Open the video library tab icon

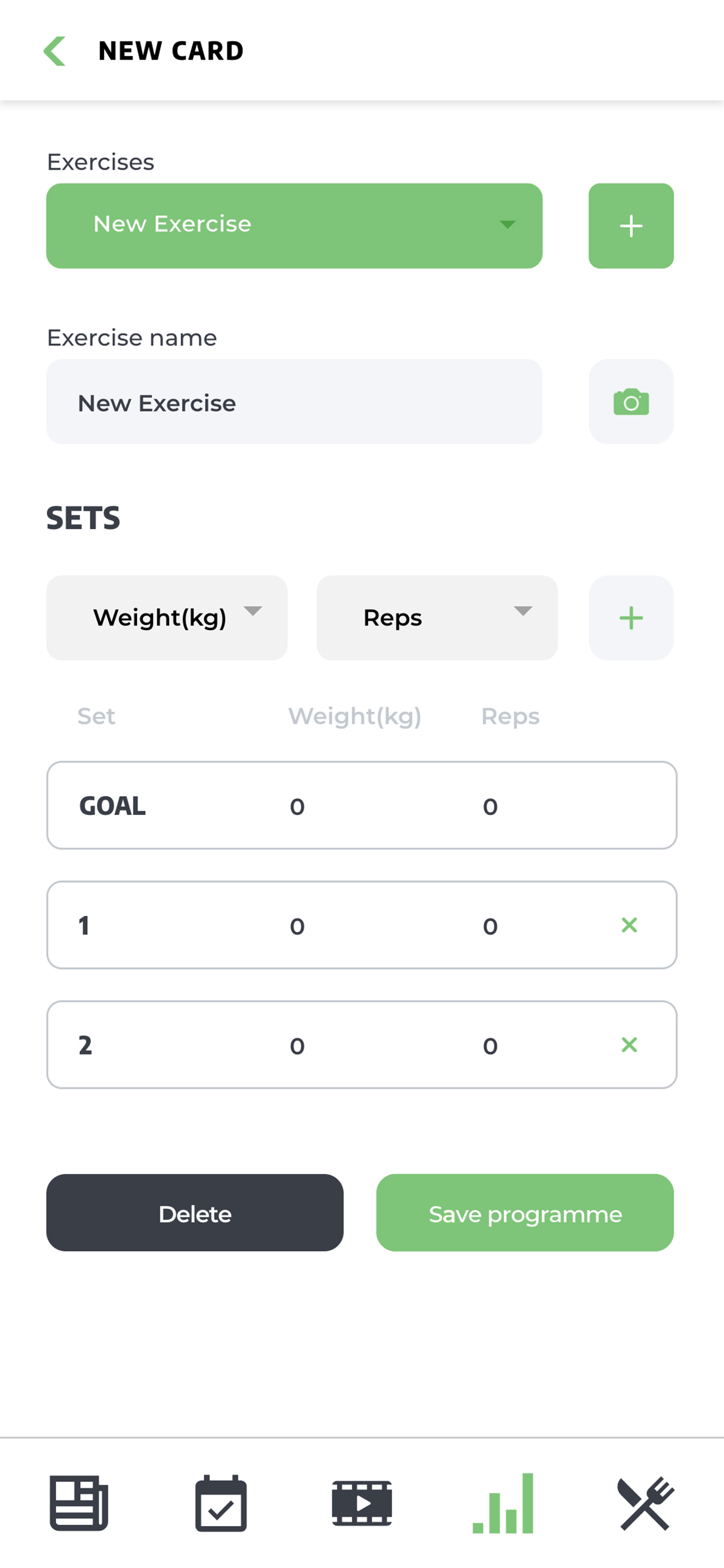coord(362,1503)
